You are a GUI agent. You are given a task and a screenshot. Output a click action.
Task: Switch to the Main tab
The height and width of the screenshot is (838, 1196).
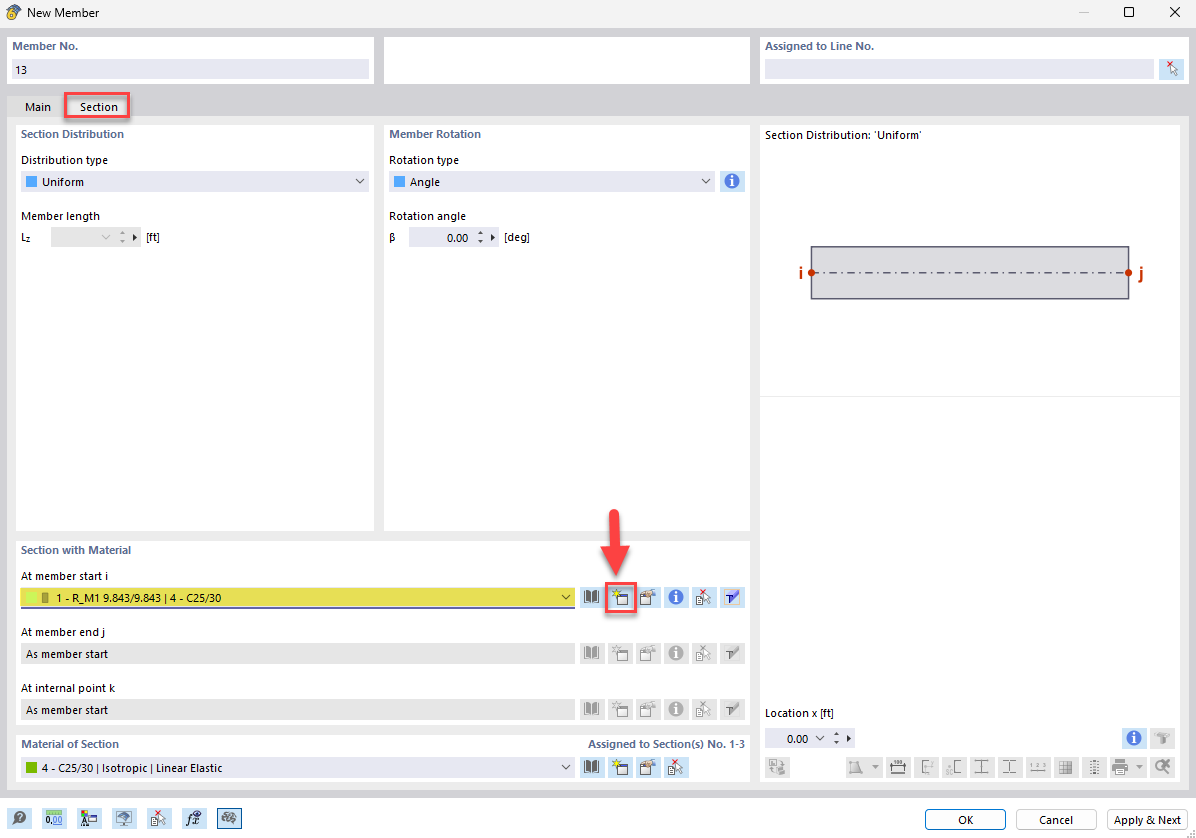pyautogui.click(x=37, y=106)
